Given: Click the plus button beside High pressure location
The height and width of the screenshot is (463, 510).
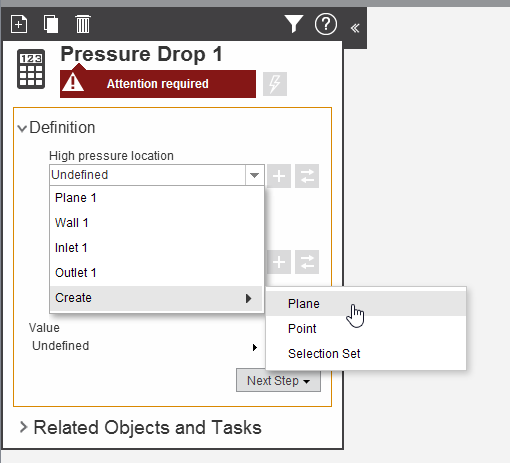Looking at the screenshot, I should [x=279, y=176].
